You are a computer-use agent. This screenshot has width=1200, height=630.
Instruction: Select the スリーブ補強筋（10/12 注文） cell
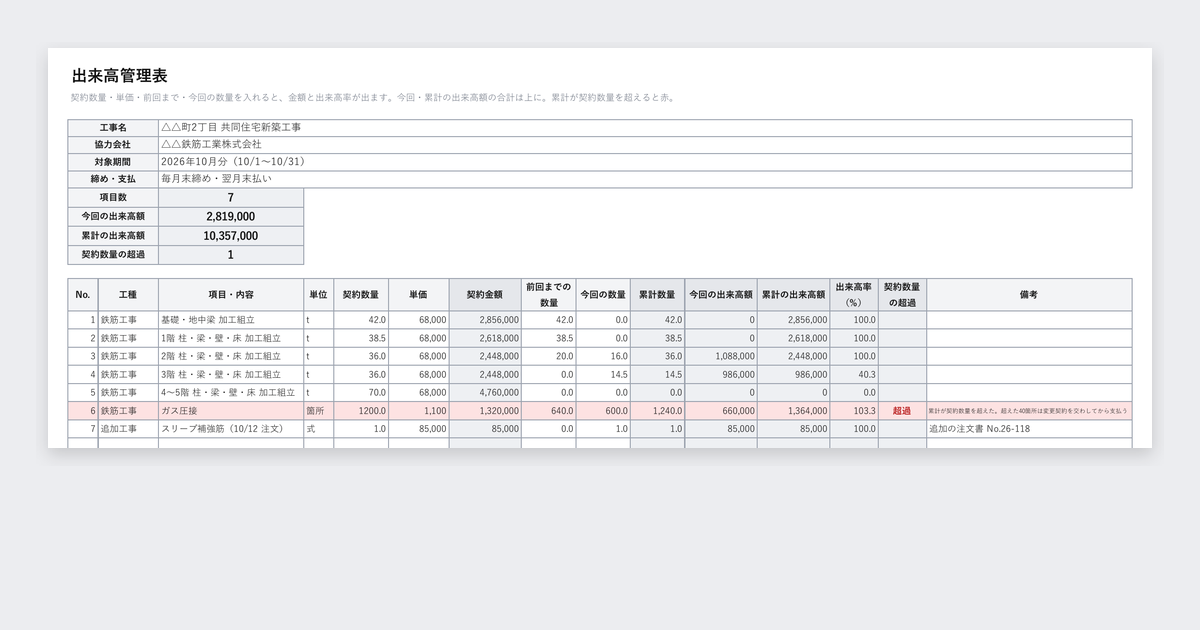click(x=231, y=429)
